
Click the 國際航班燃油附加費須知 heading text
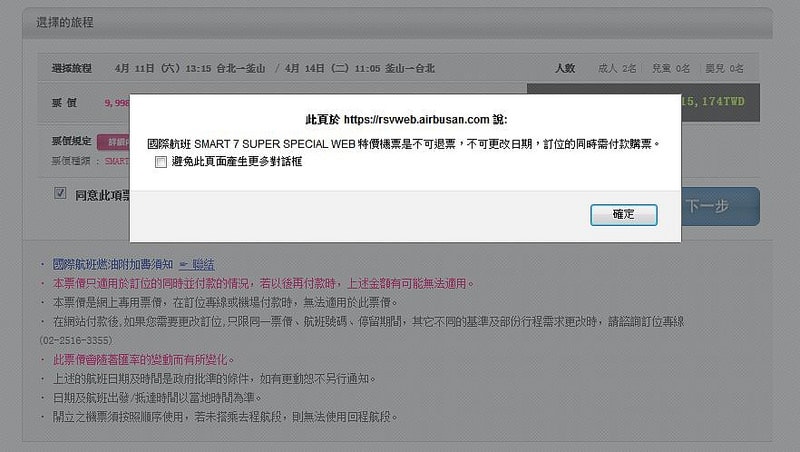pyautogui.click(x=113, y=264)
